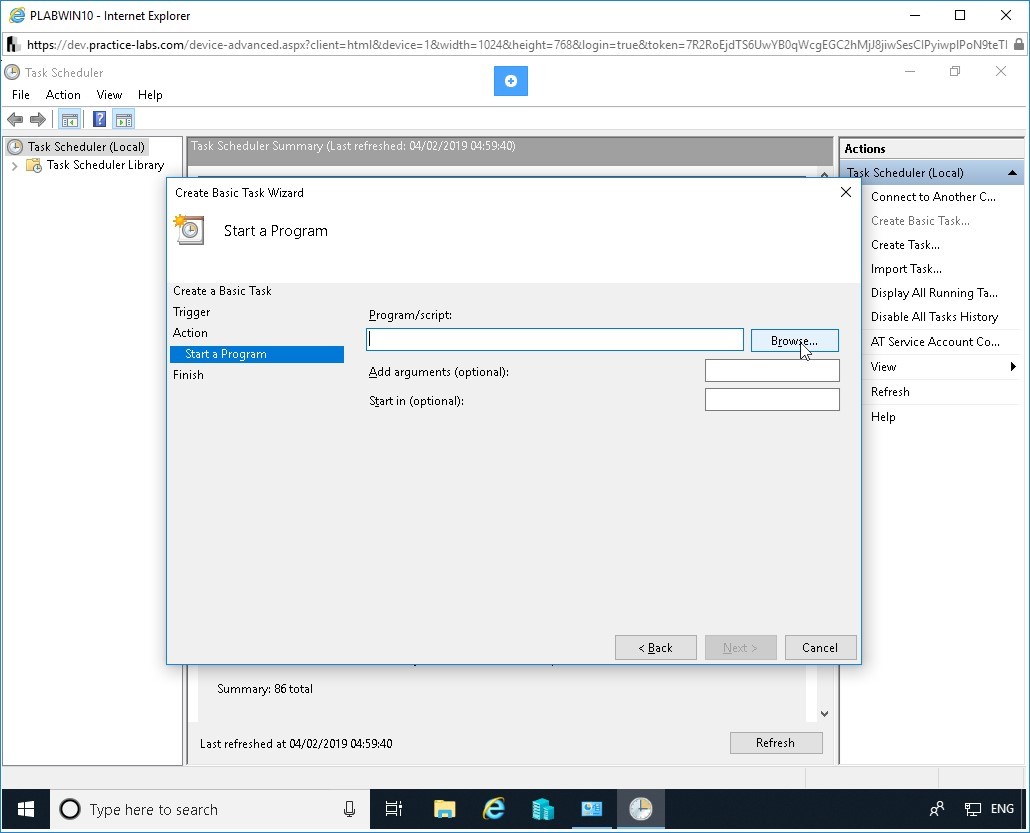Image resolution: width=1030 pixels, height=833 pixels.
Task: Click the Internet Explorer address bar URL
Action: pyautogui.click(x=516, y=45)
